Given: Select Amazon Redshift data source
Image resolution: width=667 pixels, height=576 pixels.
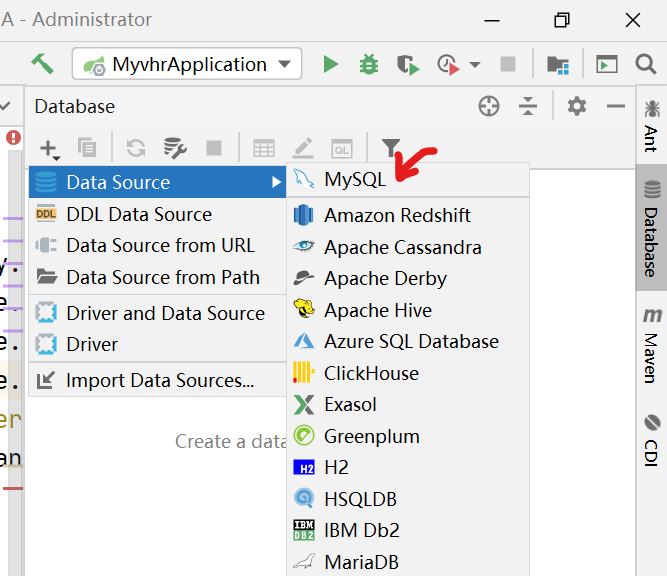Looking at the screenshot, I should (408, 215).
